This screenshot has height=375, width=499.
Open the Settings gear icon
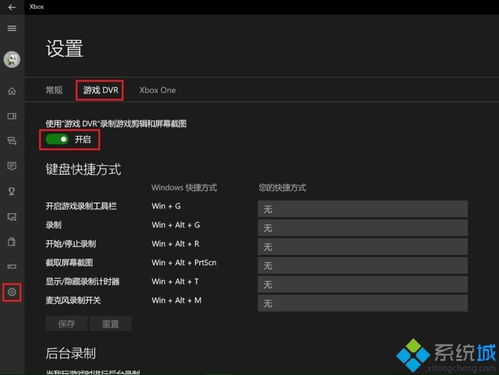tap(12, 292)
